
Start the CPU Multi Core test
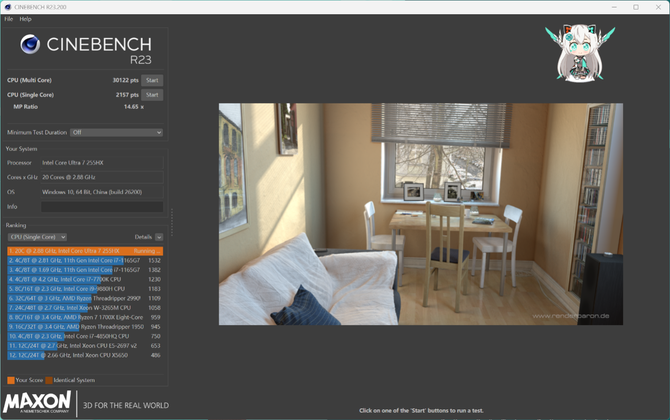point(152,80)
